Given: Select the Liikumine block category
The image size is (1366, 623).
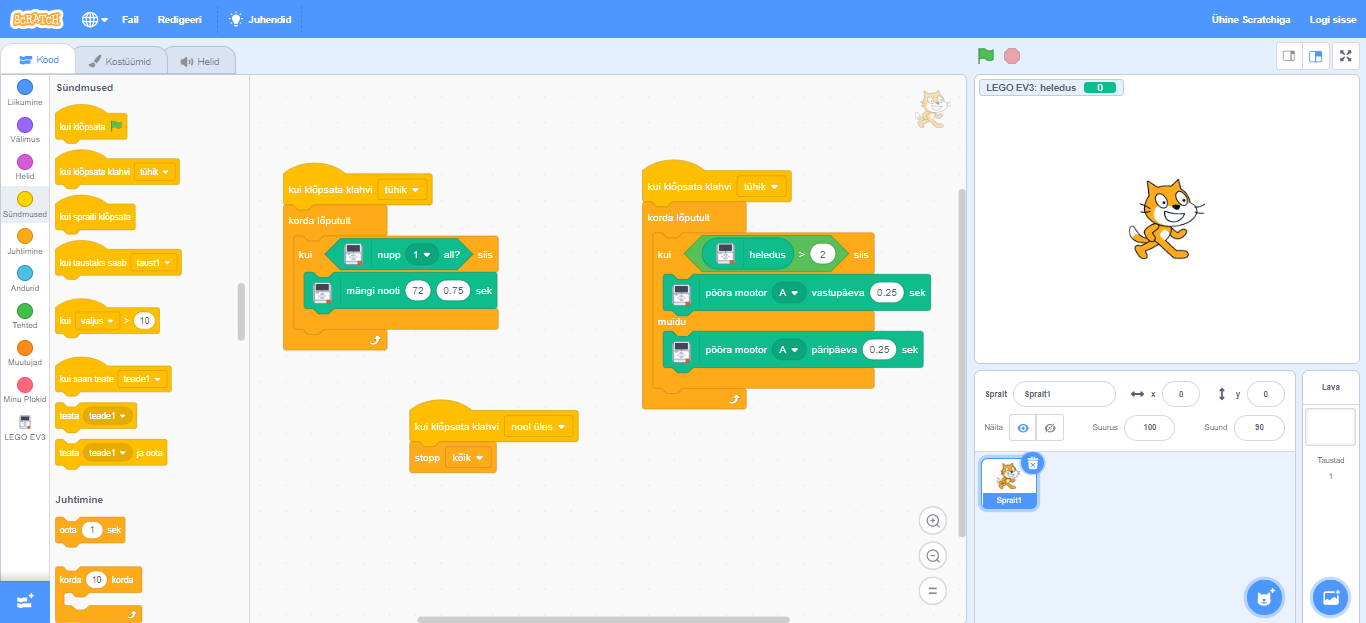Looking at the screenshot, I should coord(25,93).
